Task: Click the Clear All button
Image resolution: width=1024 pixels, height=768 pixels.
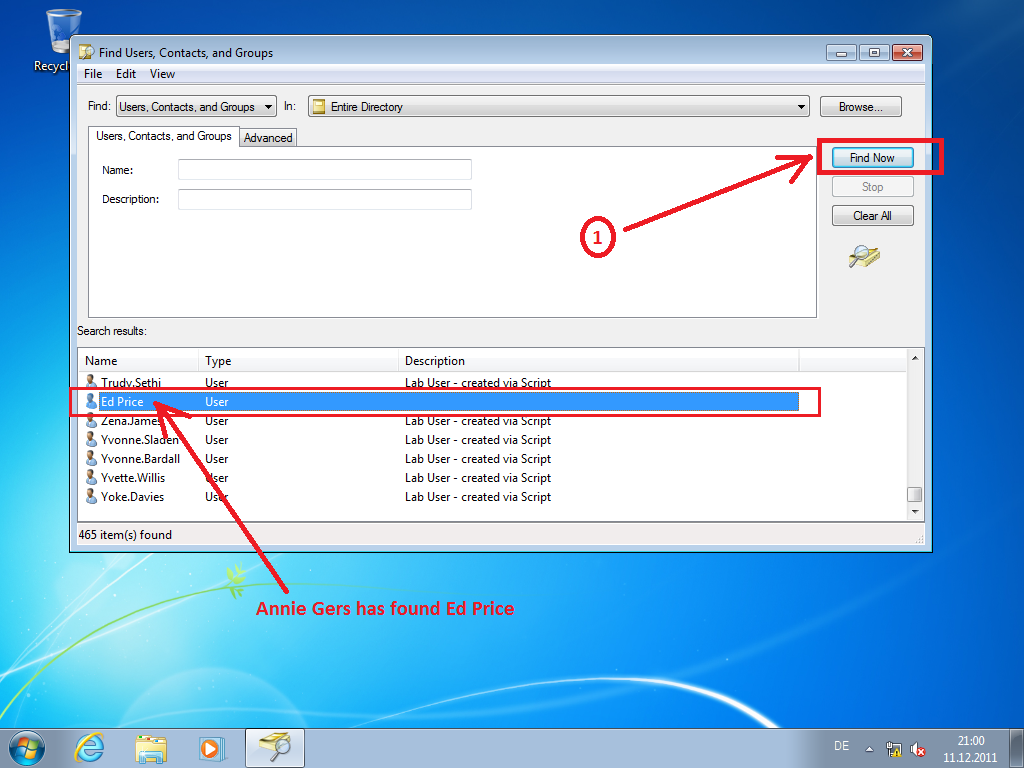Action: pos(872,216)
